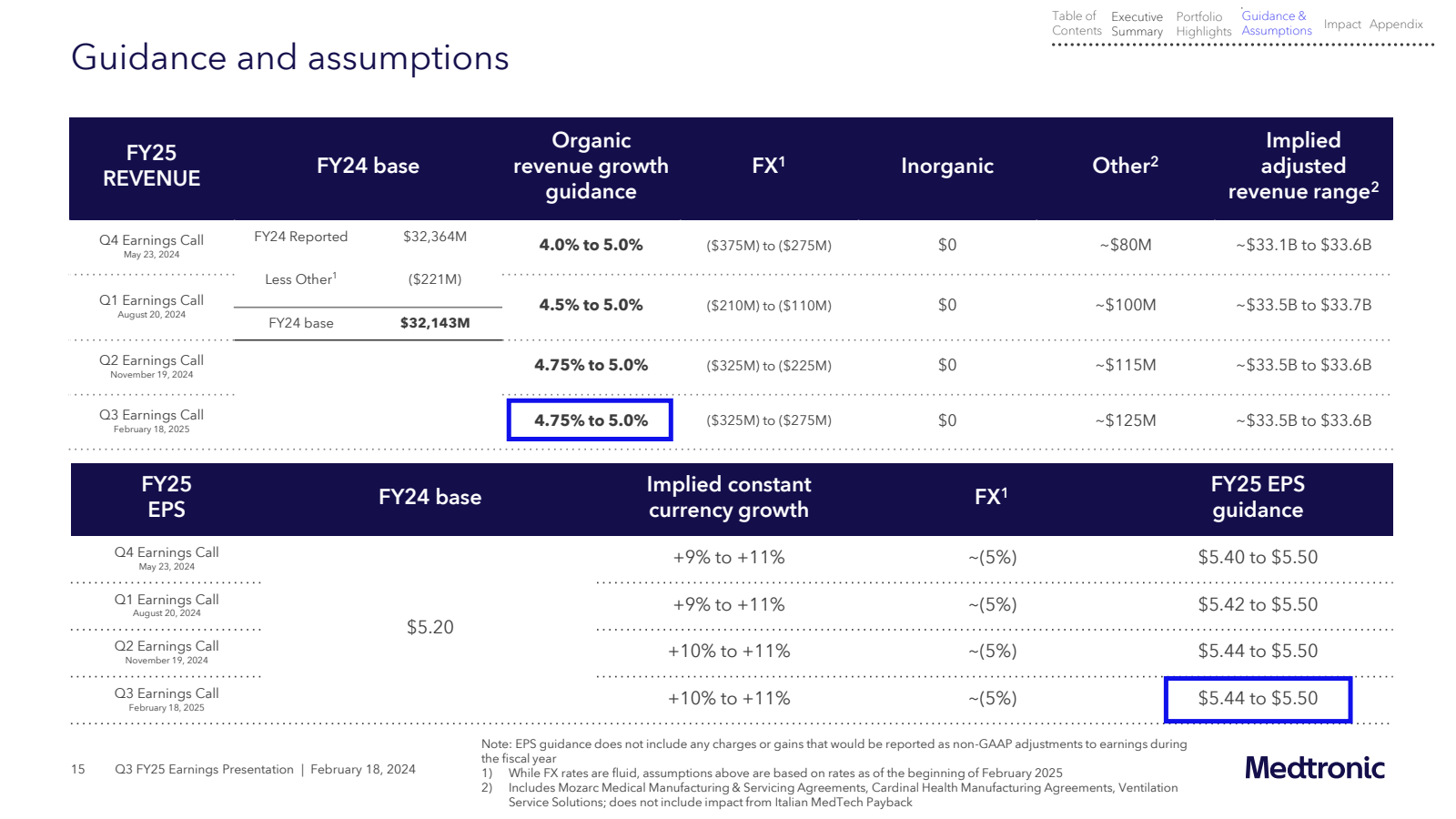Click EPS guidance $5.42 to $5.50

pos(1258,604)
